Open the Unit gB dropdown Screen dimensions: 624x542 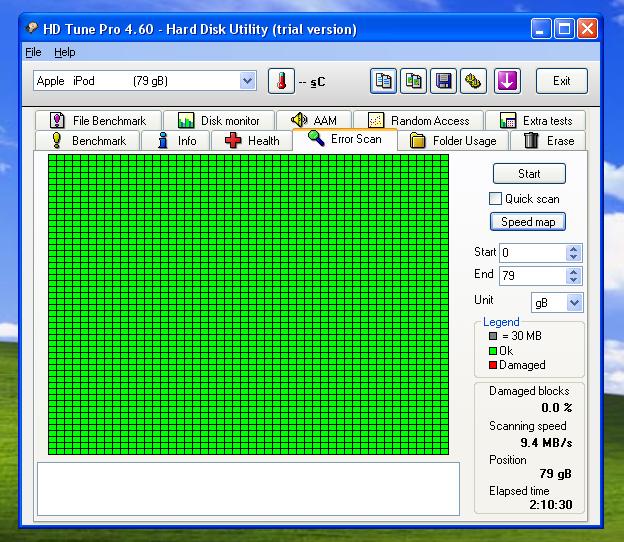(574, 302)
